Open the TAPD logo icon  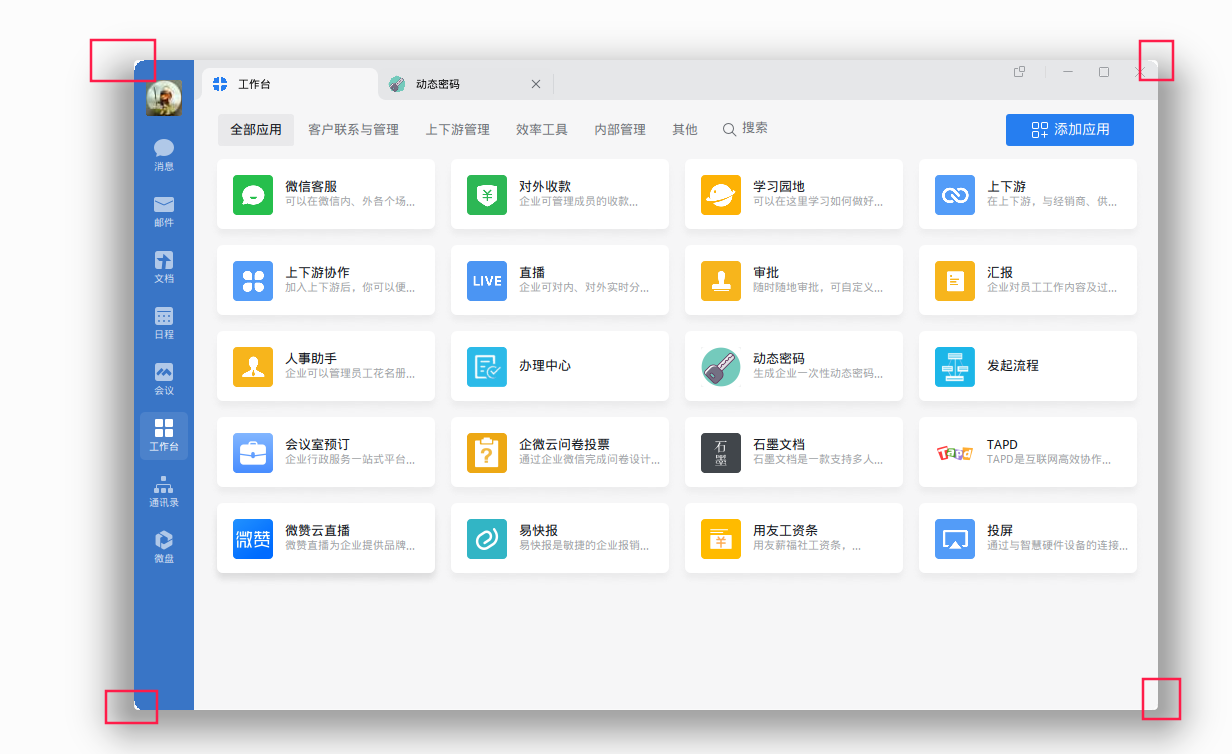[955, 453]
